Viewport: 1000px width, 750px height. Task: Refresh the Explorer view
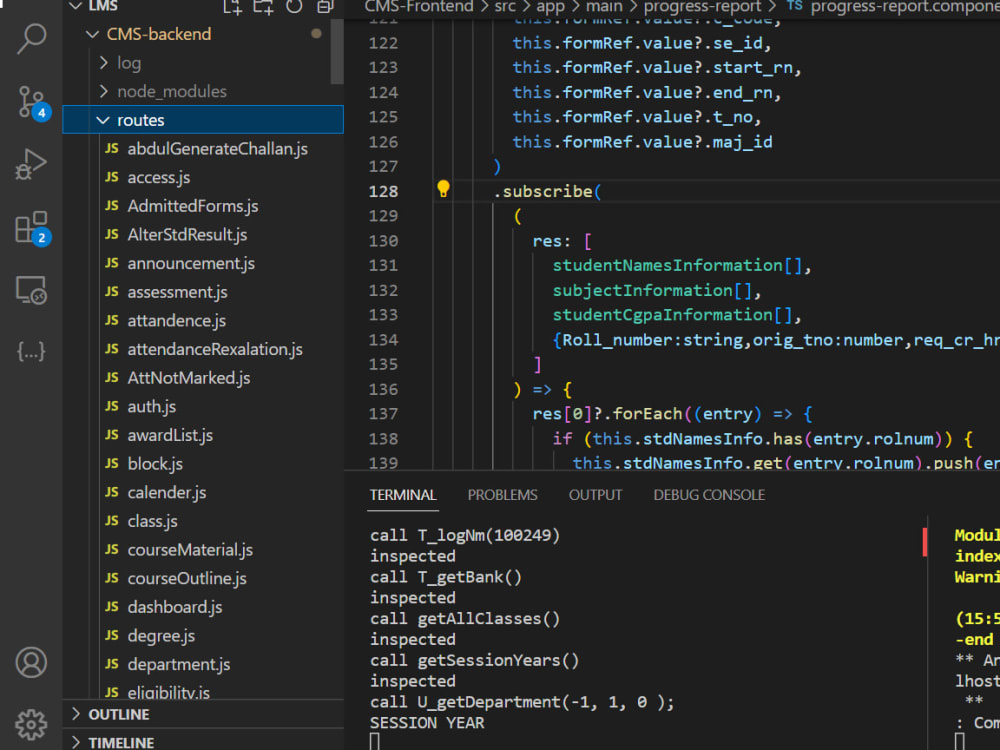pyautogui.click(x=291, y=7)
